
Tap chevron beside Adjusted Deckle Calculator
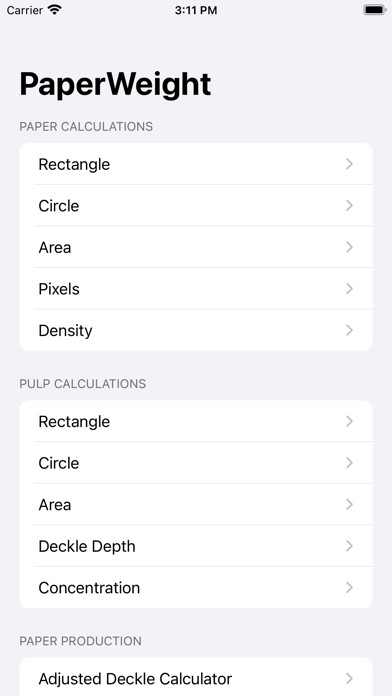(x=349, y=678)
